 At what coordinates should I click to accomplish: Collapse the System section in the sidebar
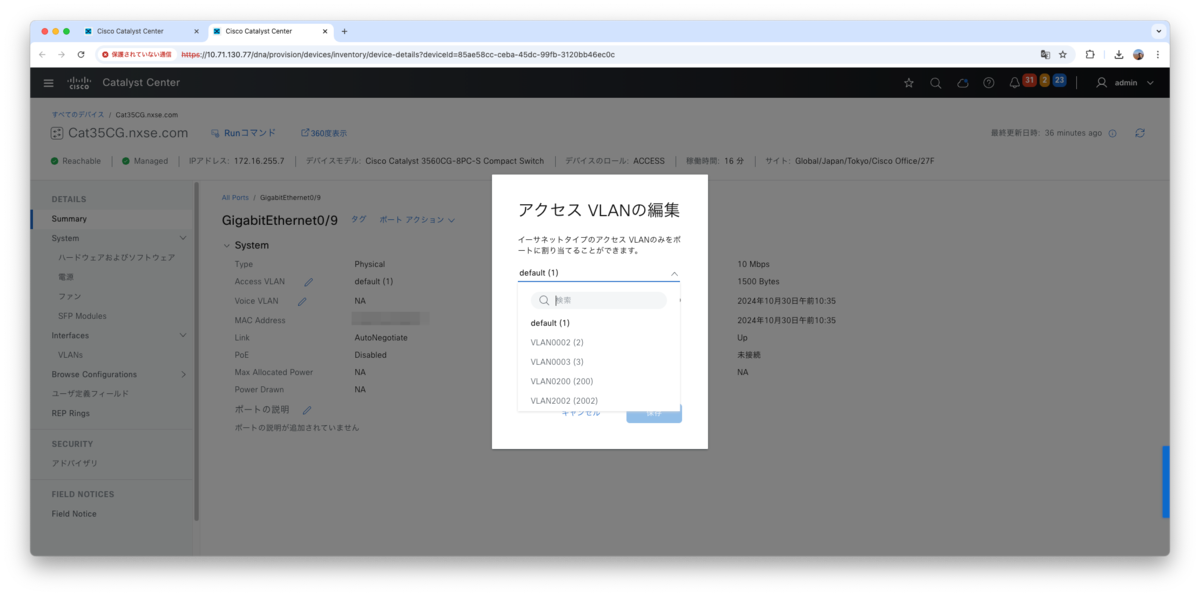click(x=182, y=238)
